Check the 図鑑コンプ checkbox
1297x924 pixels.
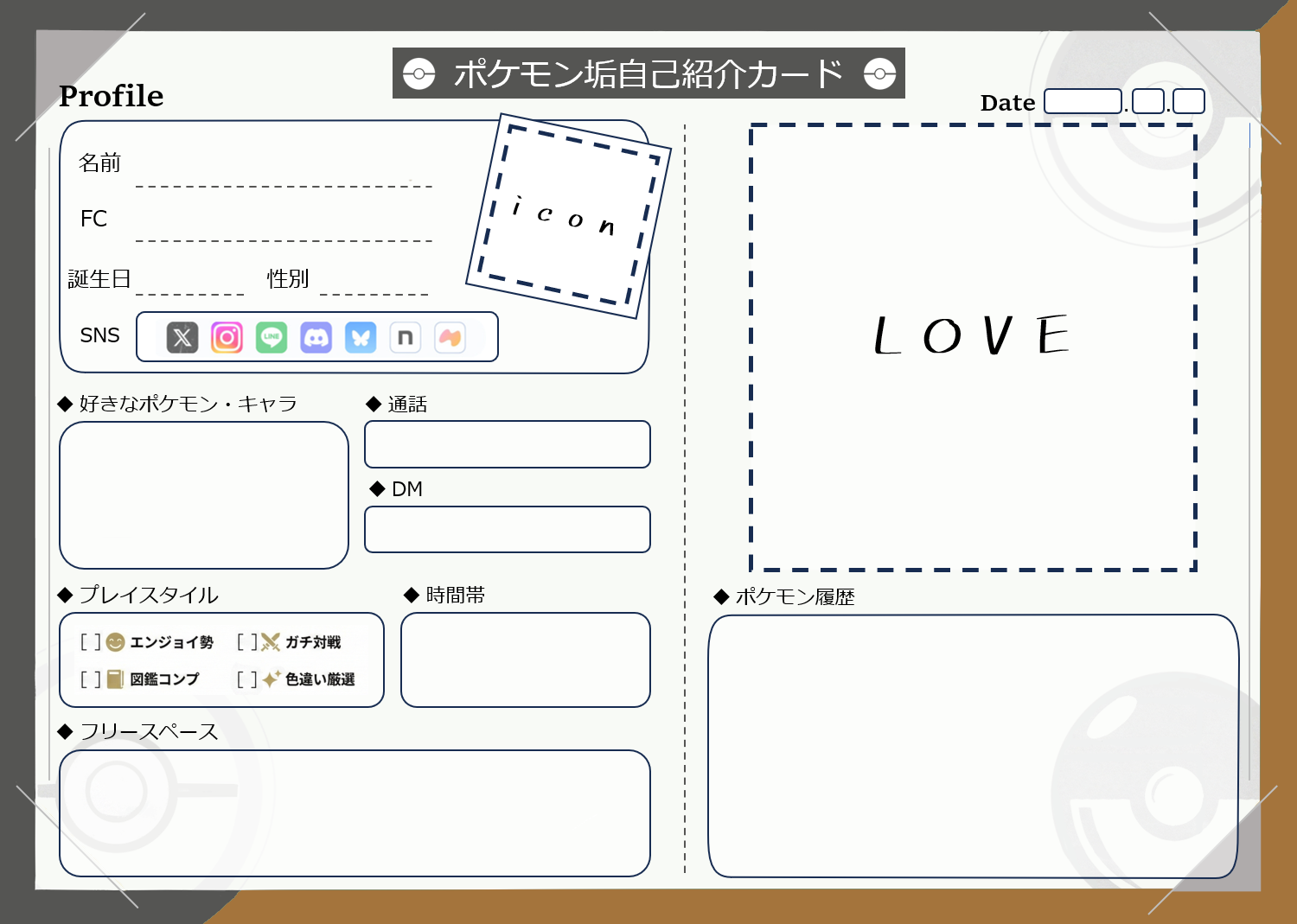click(92, 679)
